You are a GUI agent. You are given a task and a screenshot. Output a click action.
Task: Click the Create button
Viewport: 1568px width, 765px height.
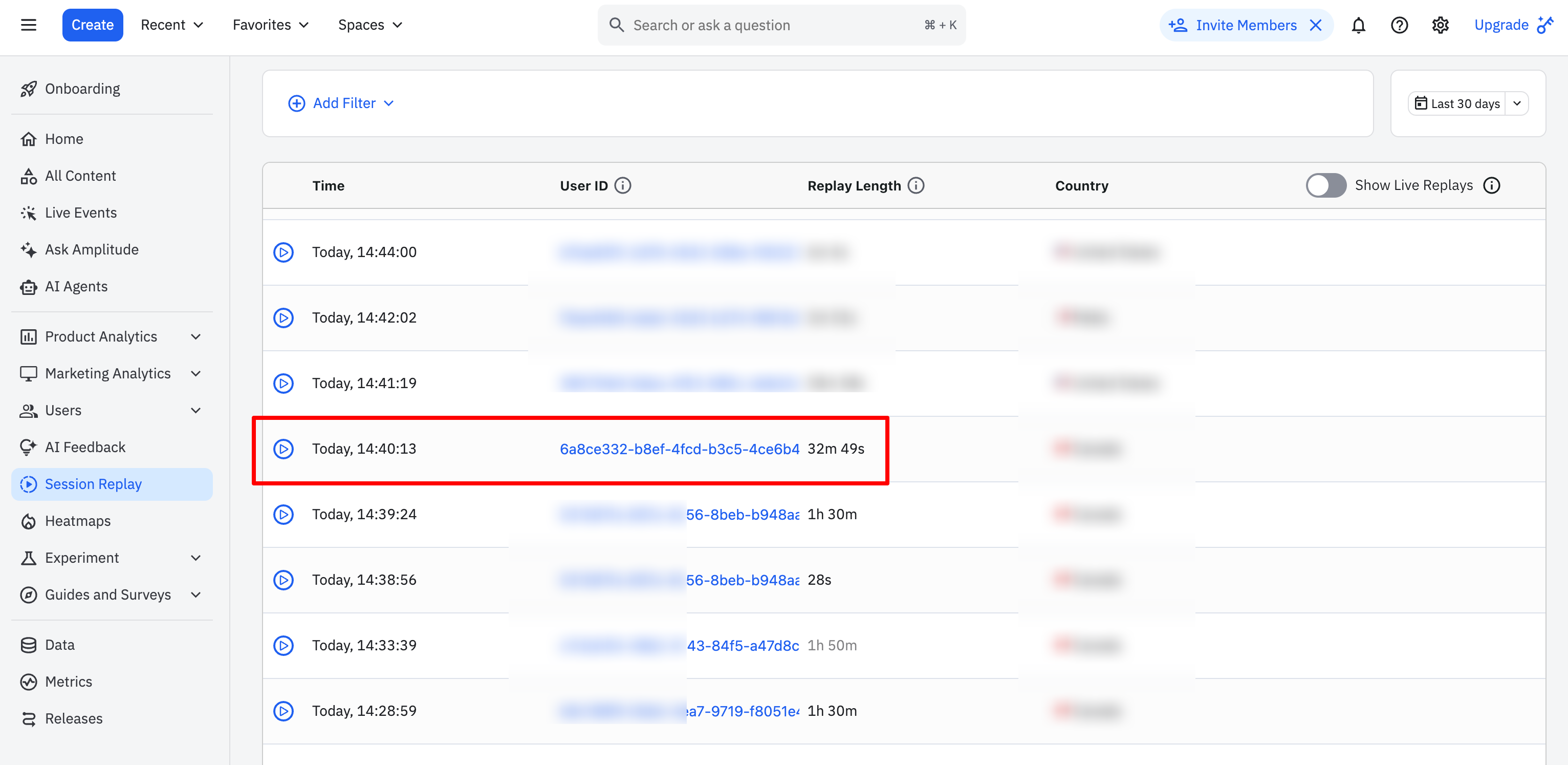click(93, 25)
